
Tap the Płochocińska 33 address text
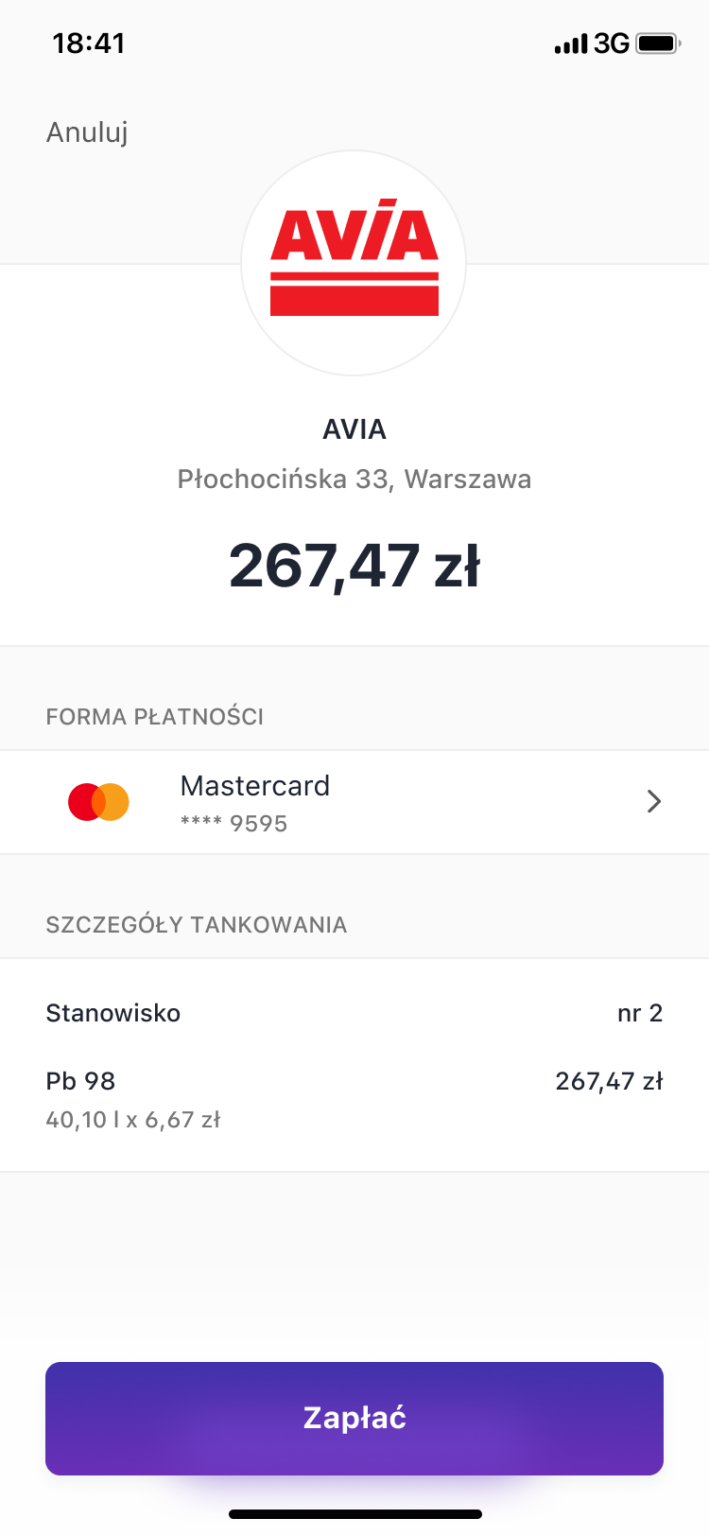pyautogui.click(x=354, y=480)
